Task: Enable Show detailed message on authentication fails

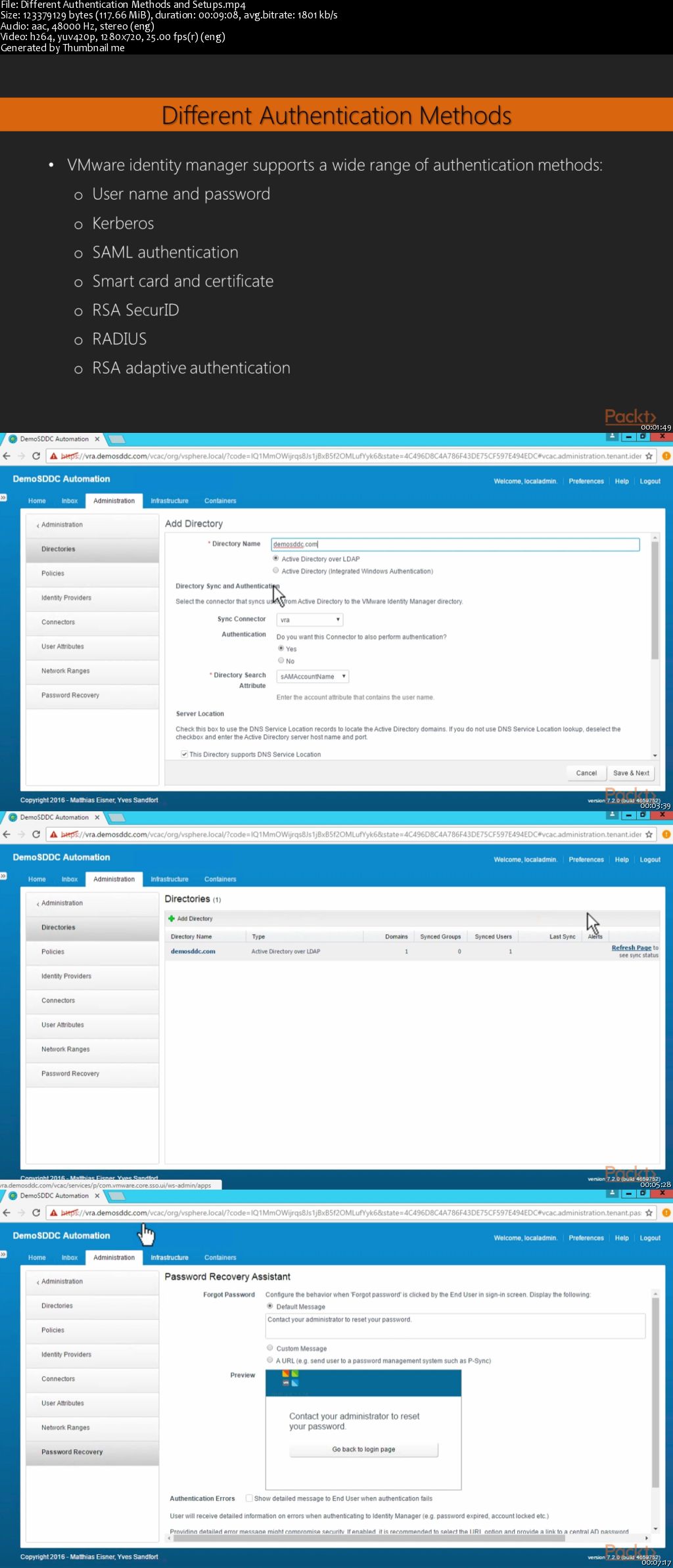Action: 249,1498
